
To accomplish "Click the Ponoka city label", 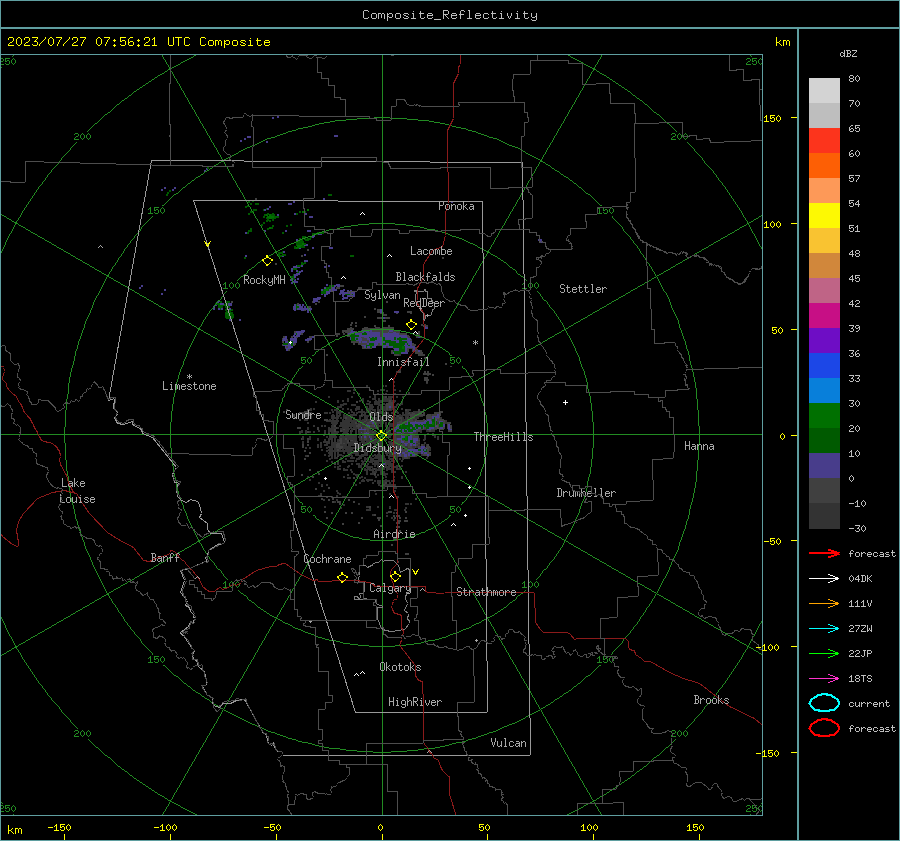I will (456, 206).
